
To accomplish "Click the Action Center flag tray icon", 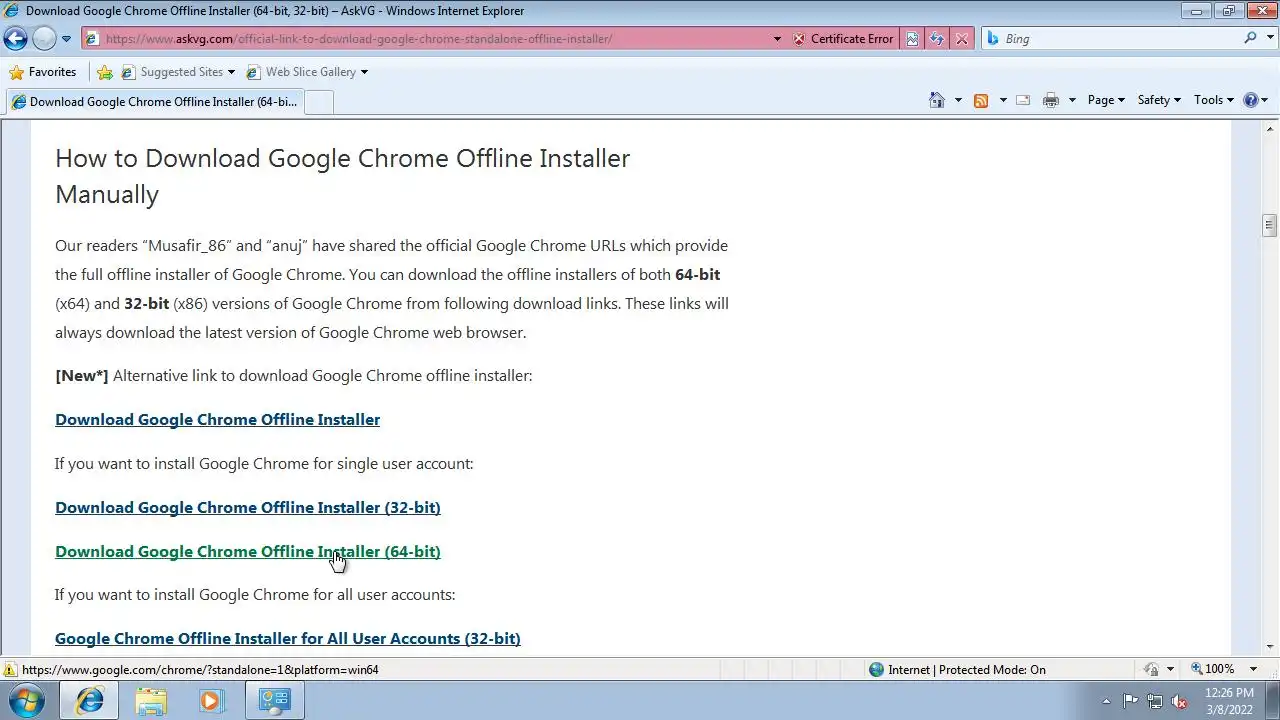I will coord(1130,701).
